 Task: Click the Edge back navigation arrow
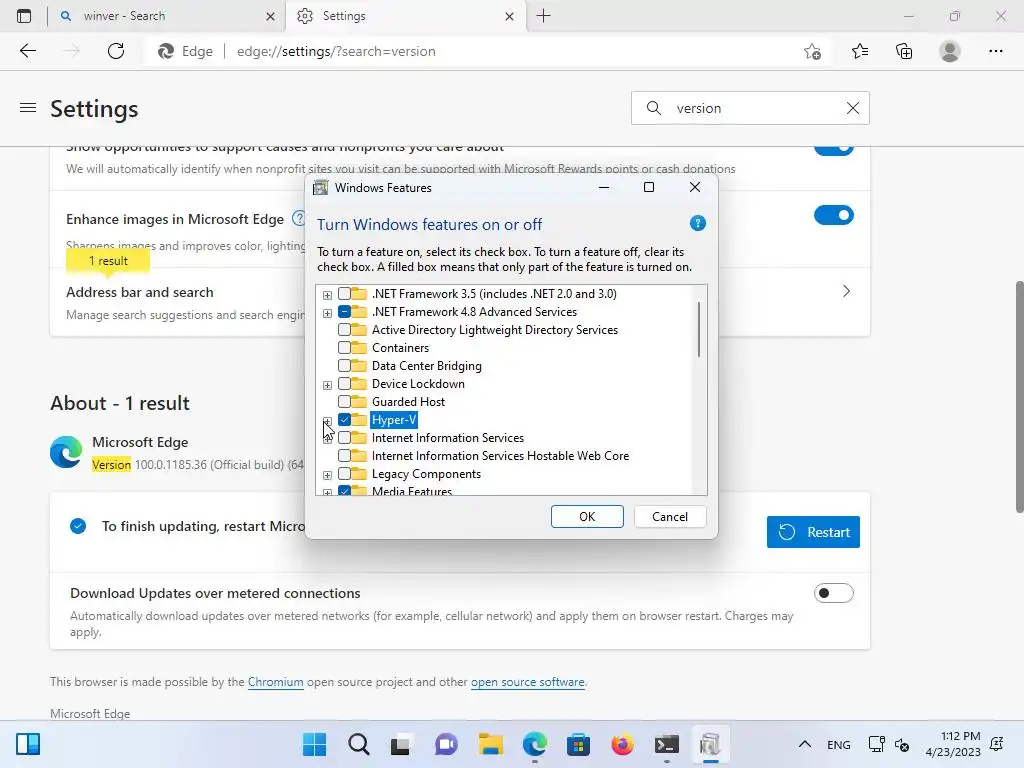point(27,51)
